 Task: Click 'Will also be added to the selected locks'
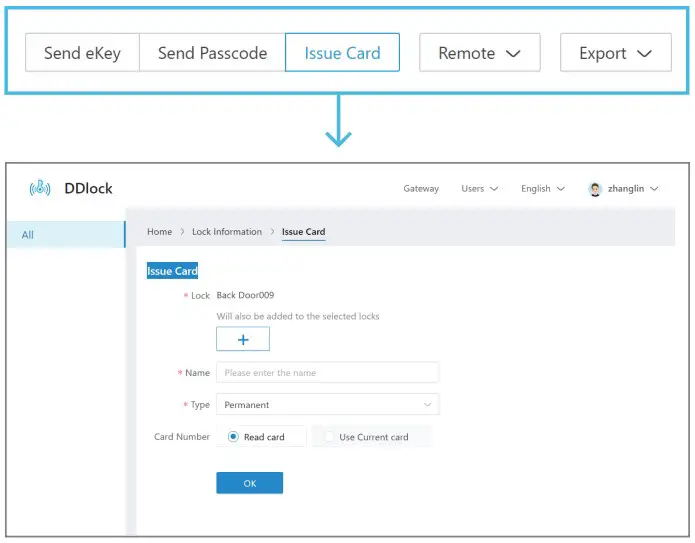click(298, 316)
